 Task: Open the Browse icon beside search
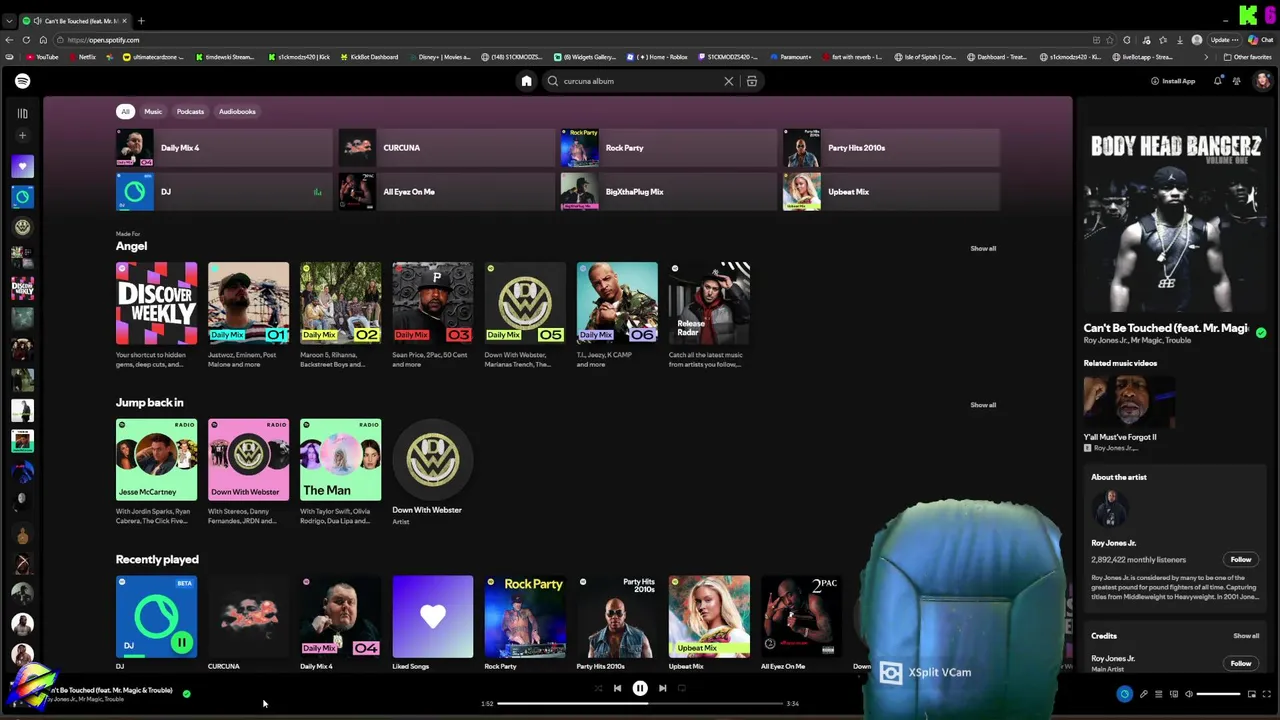pos(752,81)
